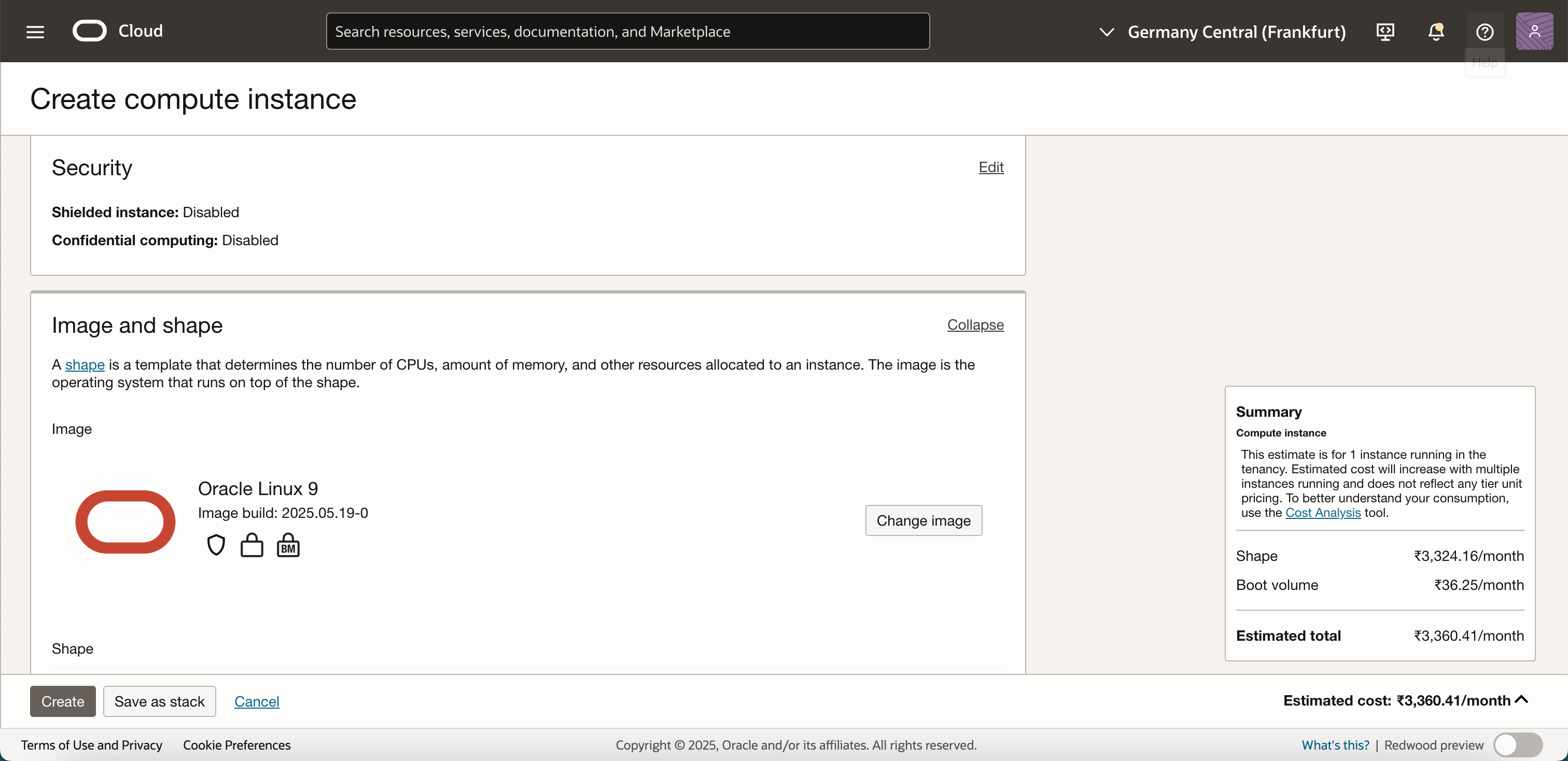Open the Cloud Shell developer tools icon
Screen dimensions: 1568x761
click(x=1385, y=32)
